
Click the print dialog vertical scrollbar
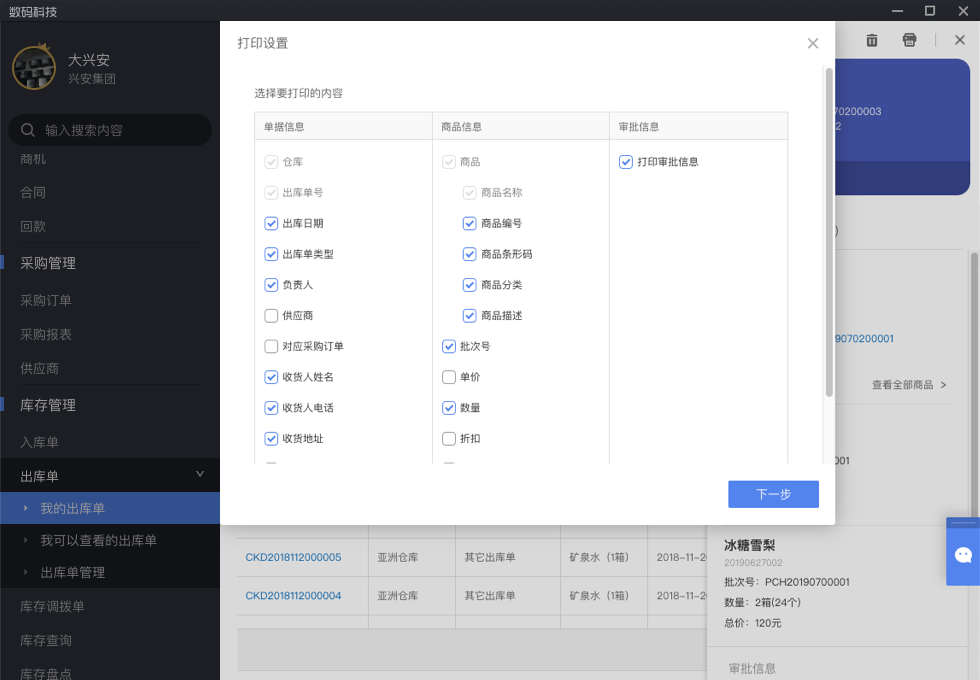tap(828, 230)
